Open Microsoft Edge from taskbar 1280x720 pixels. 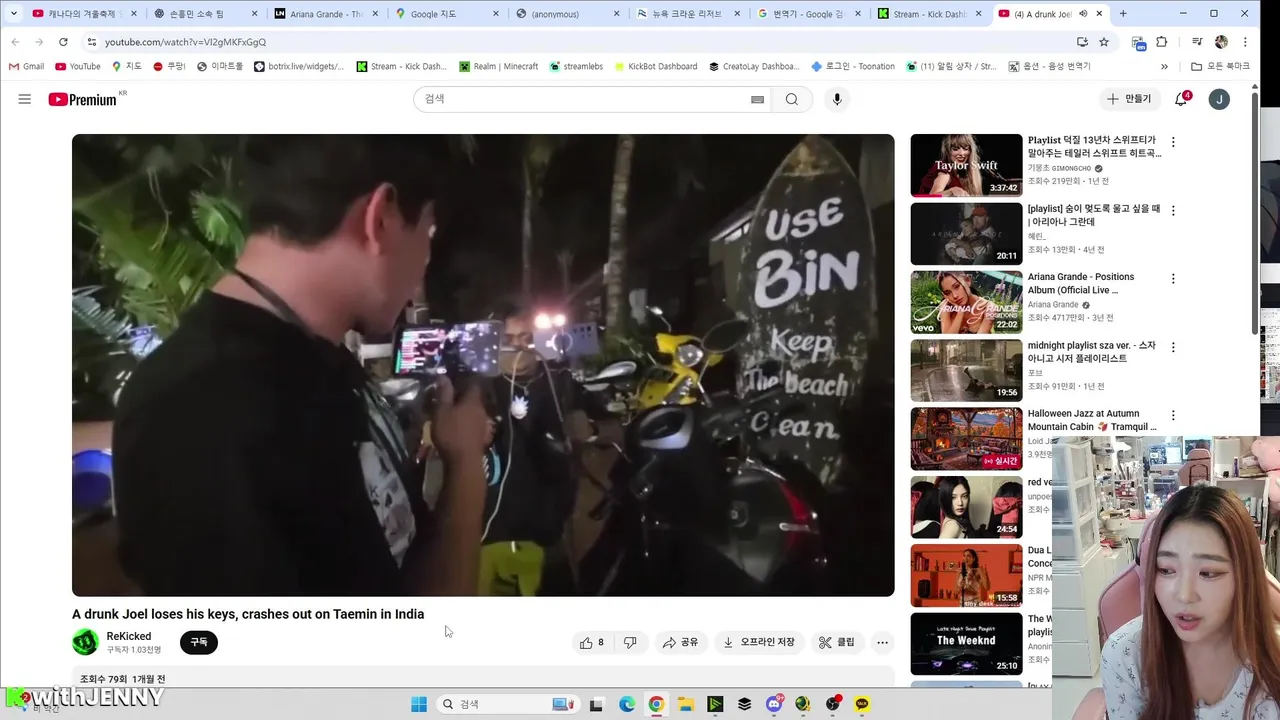point(627,704)
